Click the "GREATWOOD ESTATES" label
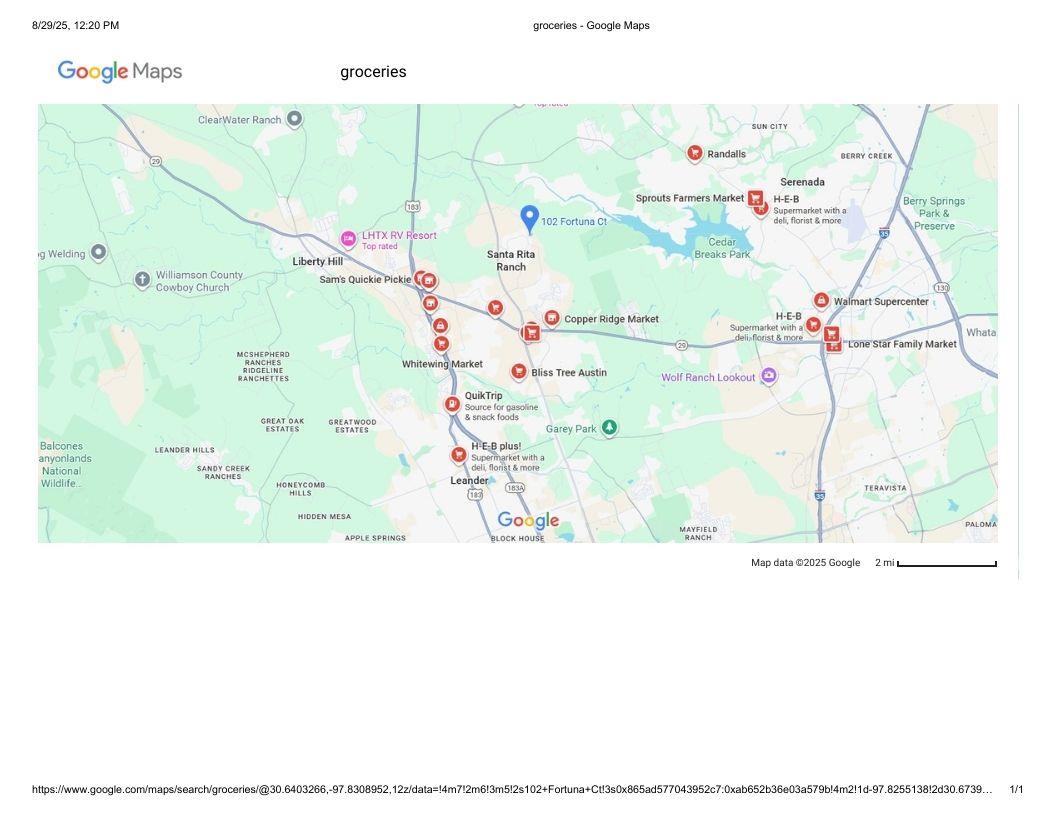The width and height of the screenshot is (1056, 816). pos(352,426)
